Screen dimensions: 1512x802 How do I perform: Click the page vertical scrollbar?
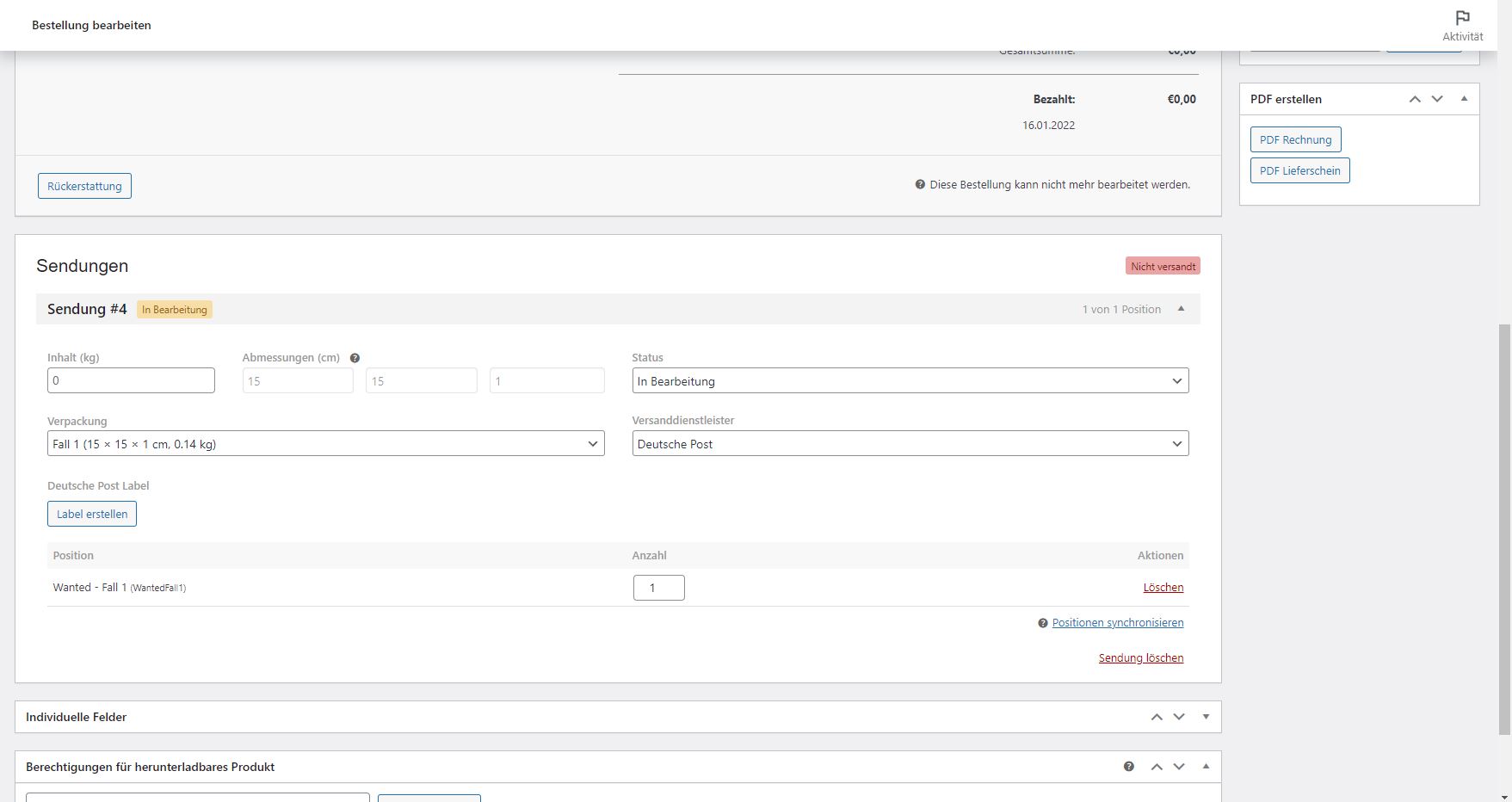1504,529
